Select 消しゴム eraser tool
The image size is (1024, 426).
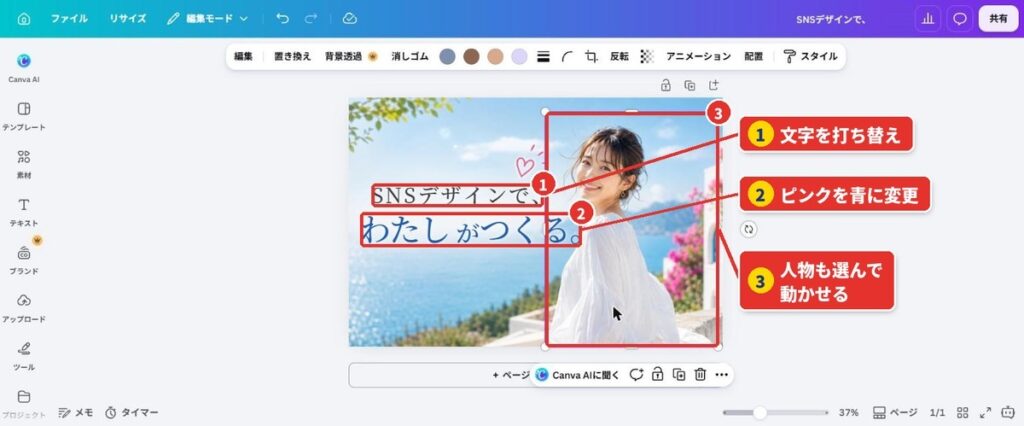pyautogui.click(x=409, y=57)
